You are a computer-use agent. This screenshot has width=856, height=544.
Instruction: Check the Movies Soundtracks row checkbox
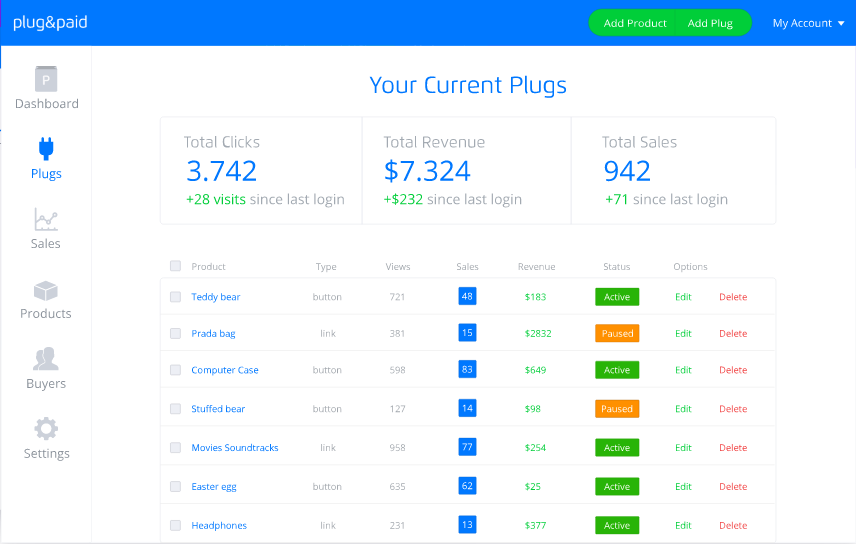tap(175, 447)
